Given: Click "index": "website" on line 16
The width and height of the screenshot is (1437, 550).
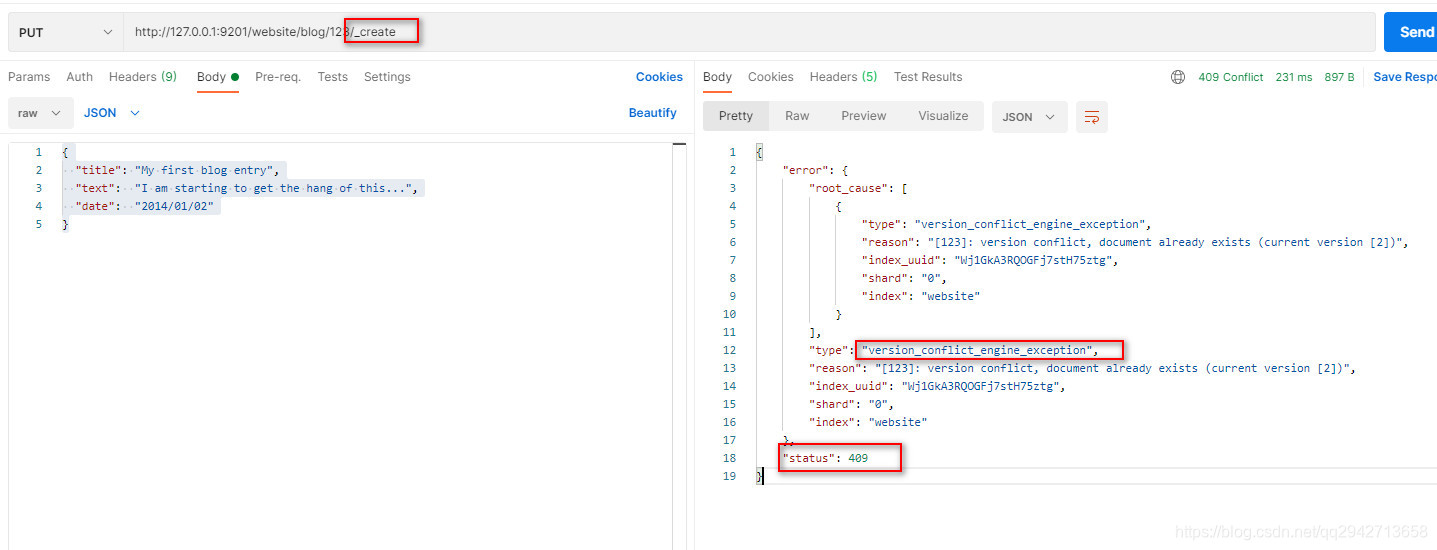Looking at the screenshot, I should click(x=867, y=422).
